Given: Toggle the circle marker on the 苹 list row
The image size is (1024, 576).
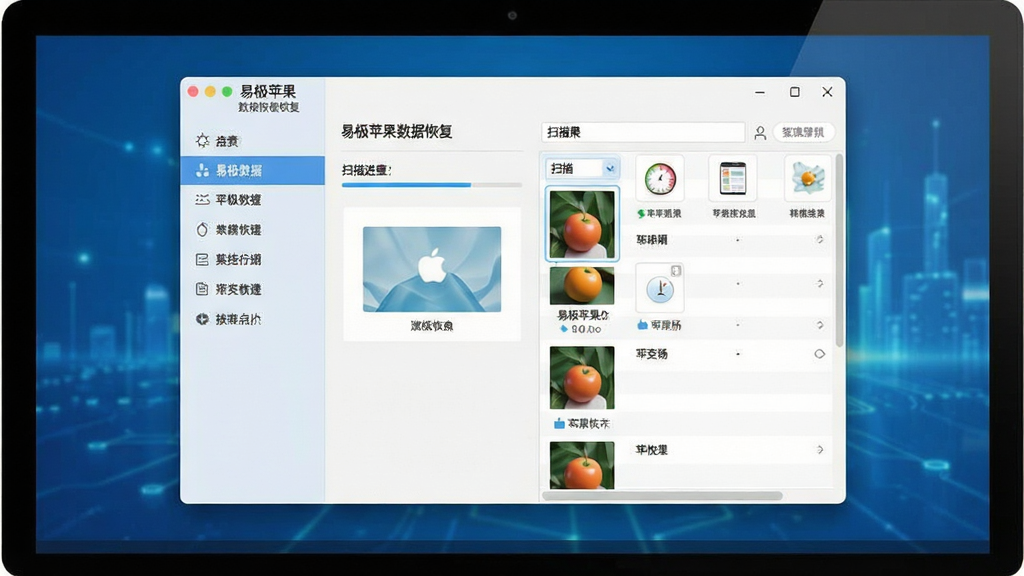Looking at the screenshot, I should [820, 354].
